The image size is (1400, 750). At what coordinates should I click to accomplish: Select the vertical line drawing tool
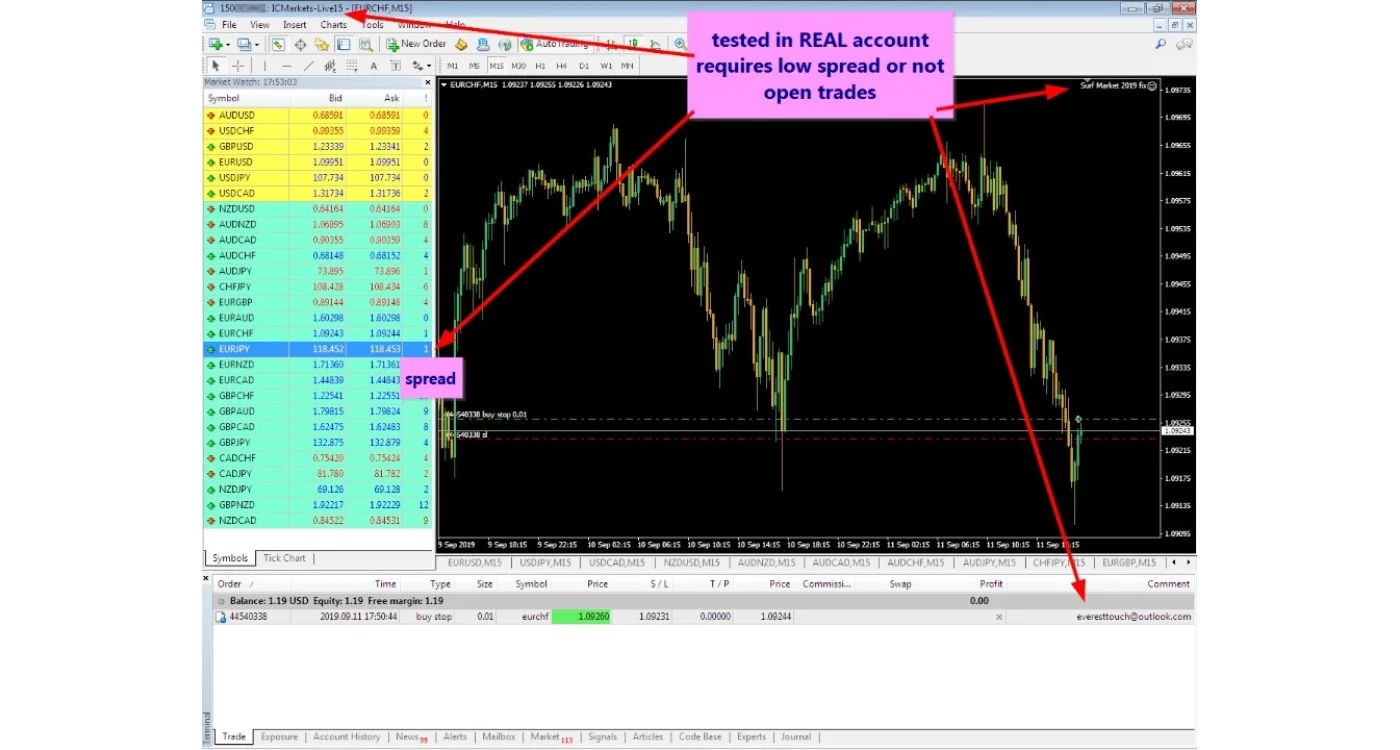pyautogui.click(x=263, y=66)
